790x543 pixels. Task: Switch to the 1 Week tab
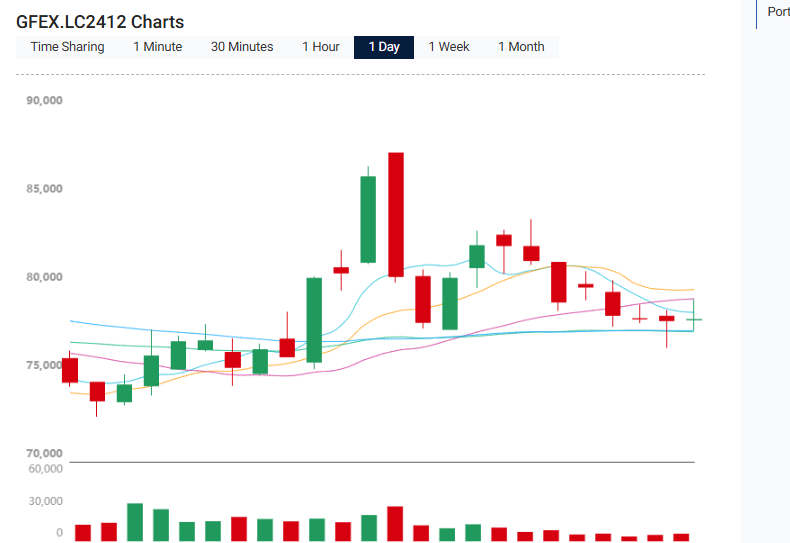pyautogui.click(x=449, y=47)
